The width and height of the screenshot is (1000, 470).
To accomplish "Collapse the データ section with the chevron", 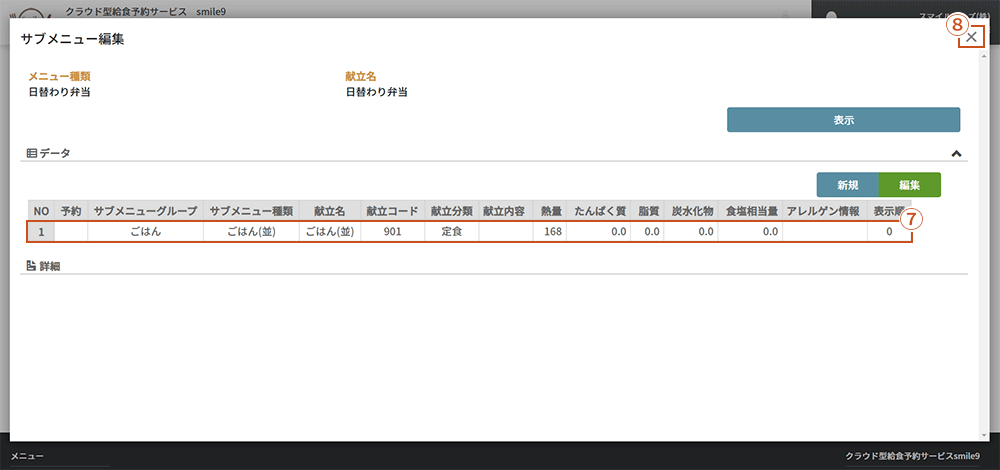I will tap(956, 154).
